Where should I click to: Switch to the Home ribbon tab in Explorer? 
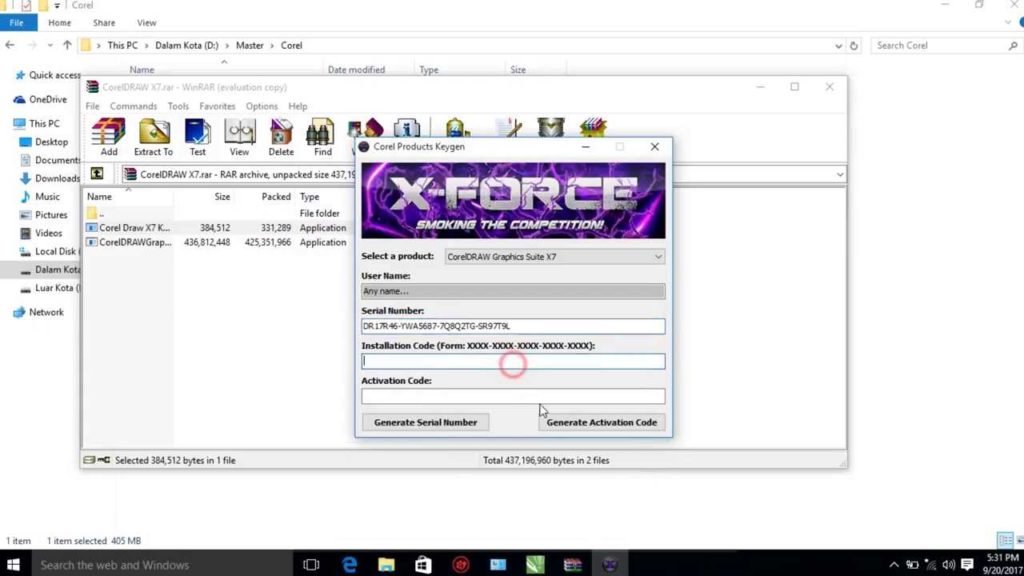(59, 23)
